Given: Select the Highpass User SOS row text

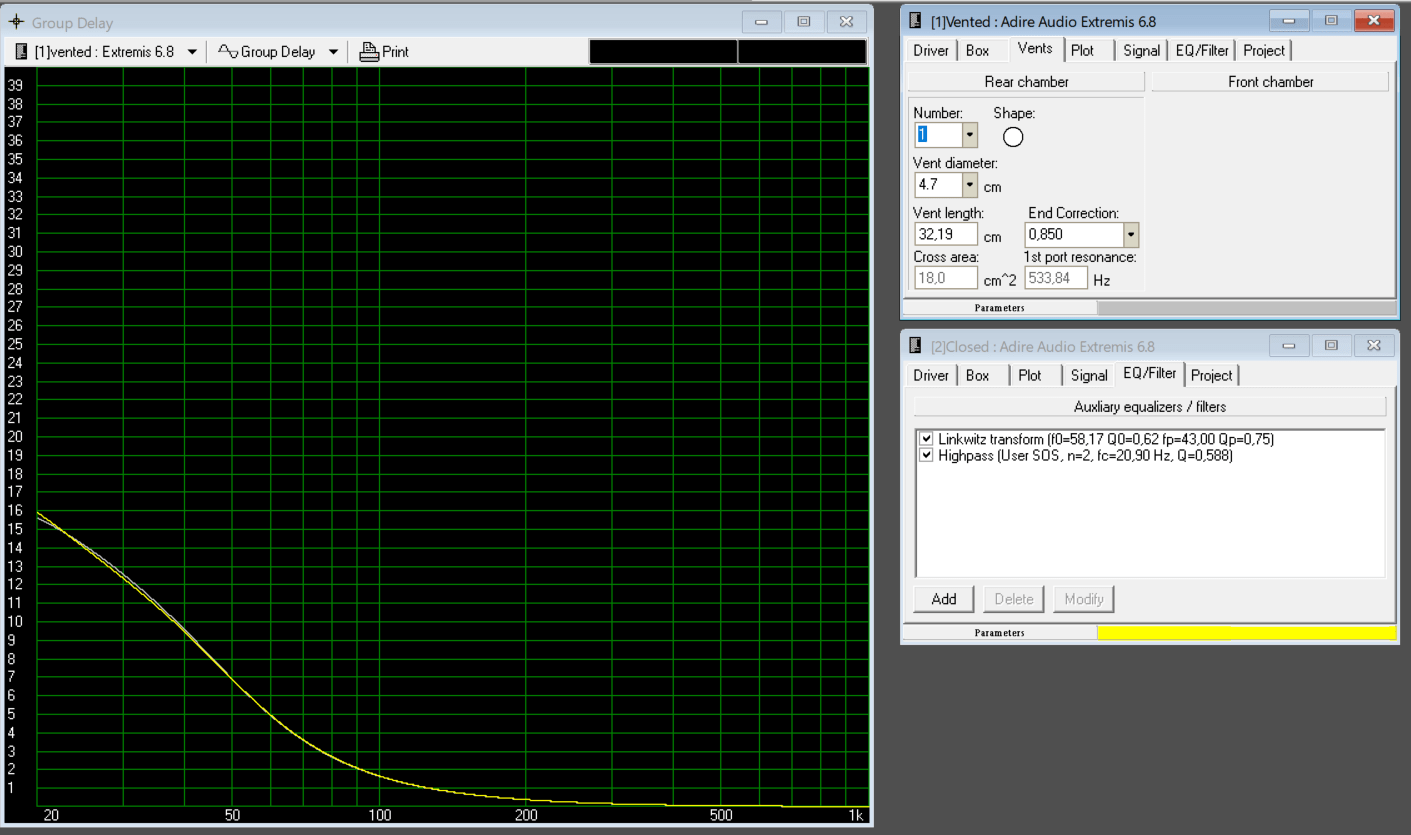Looking at the screenshot, I should [x=1085, y=456].
